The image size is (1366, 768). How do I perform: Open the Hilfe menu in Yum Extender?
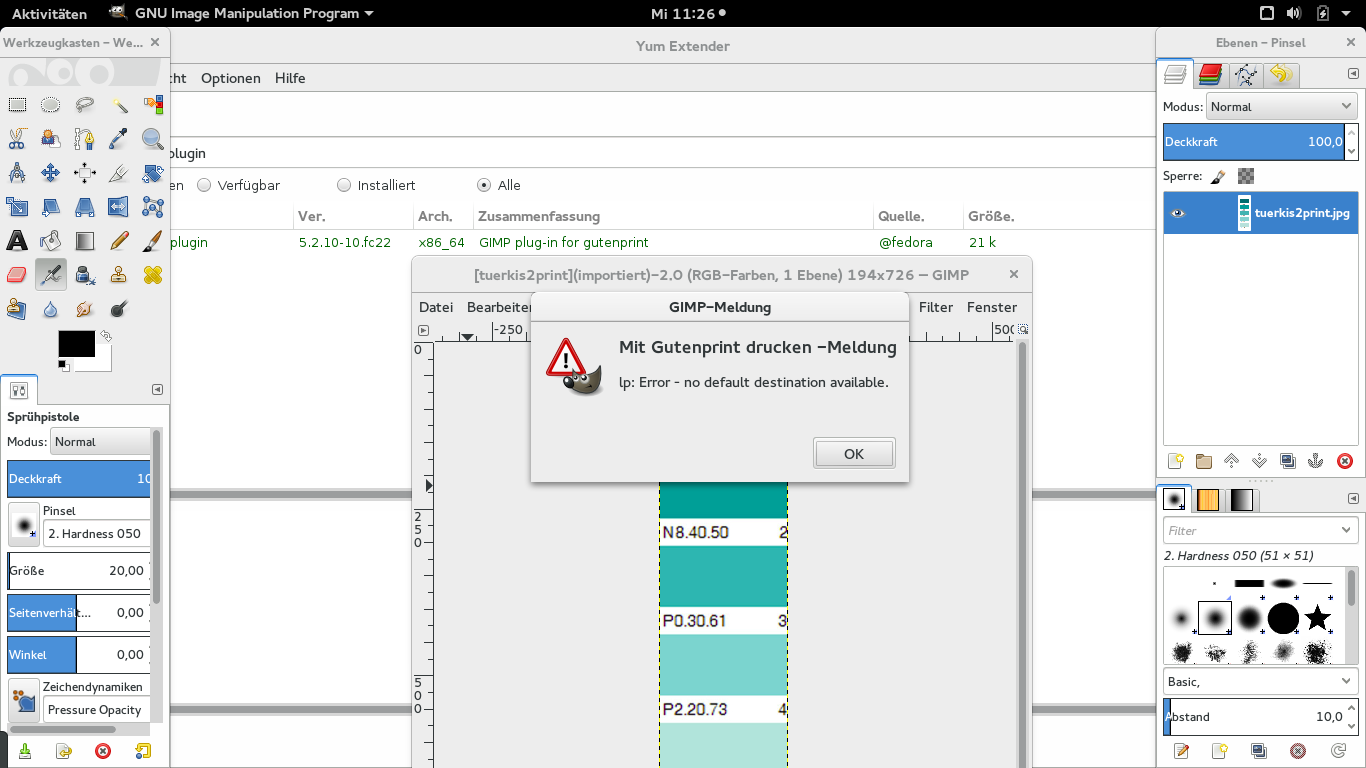290,78
